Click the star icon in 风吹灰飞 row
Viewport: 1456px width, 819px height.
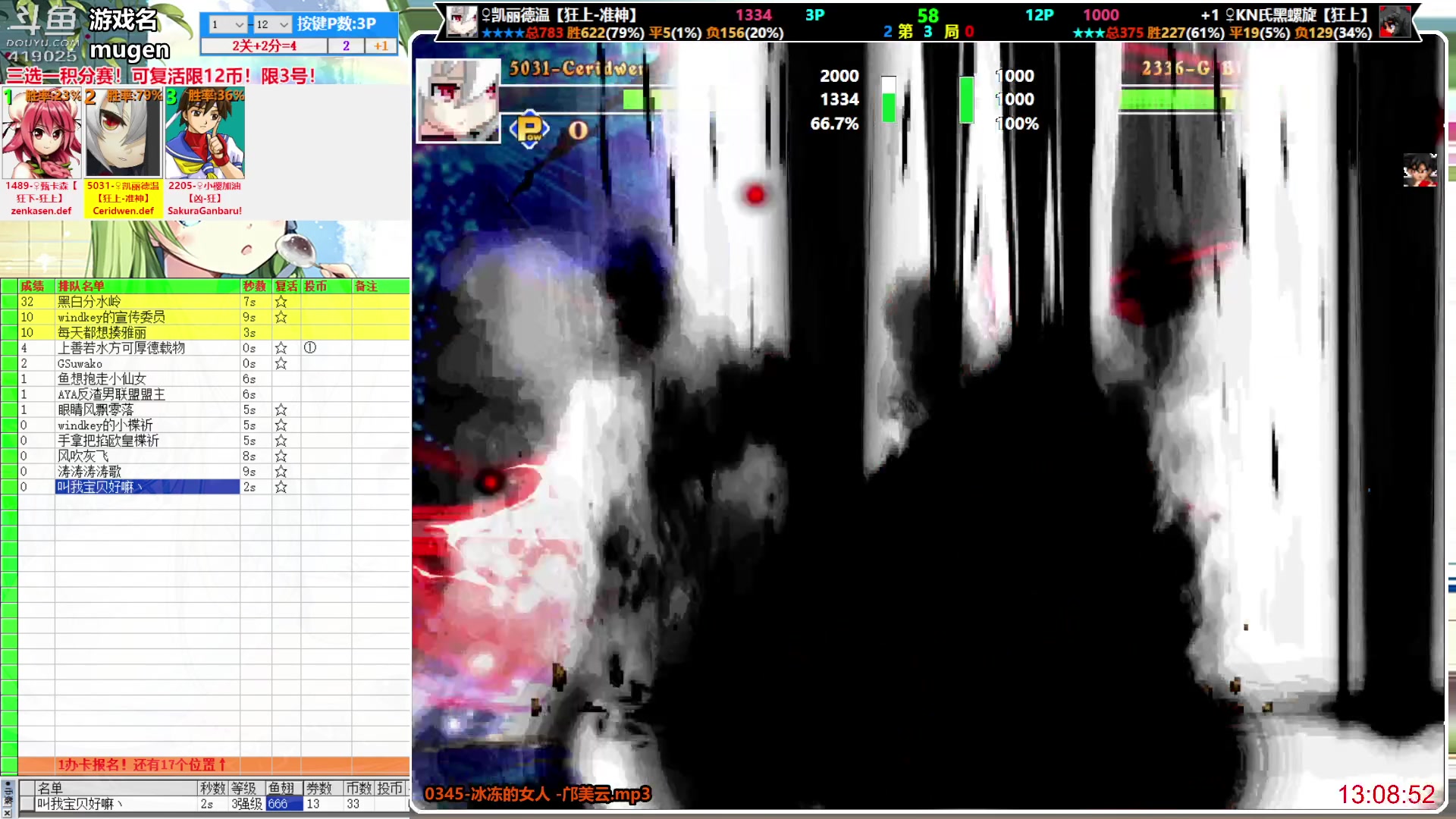click(x=281, y=456)
